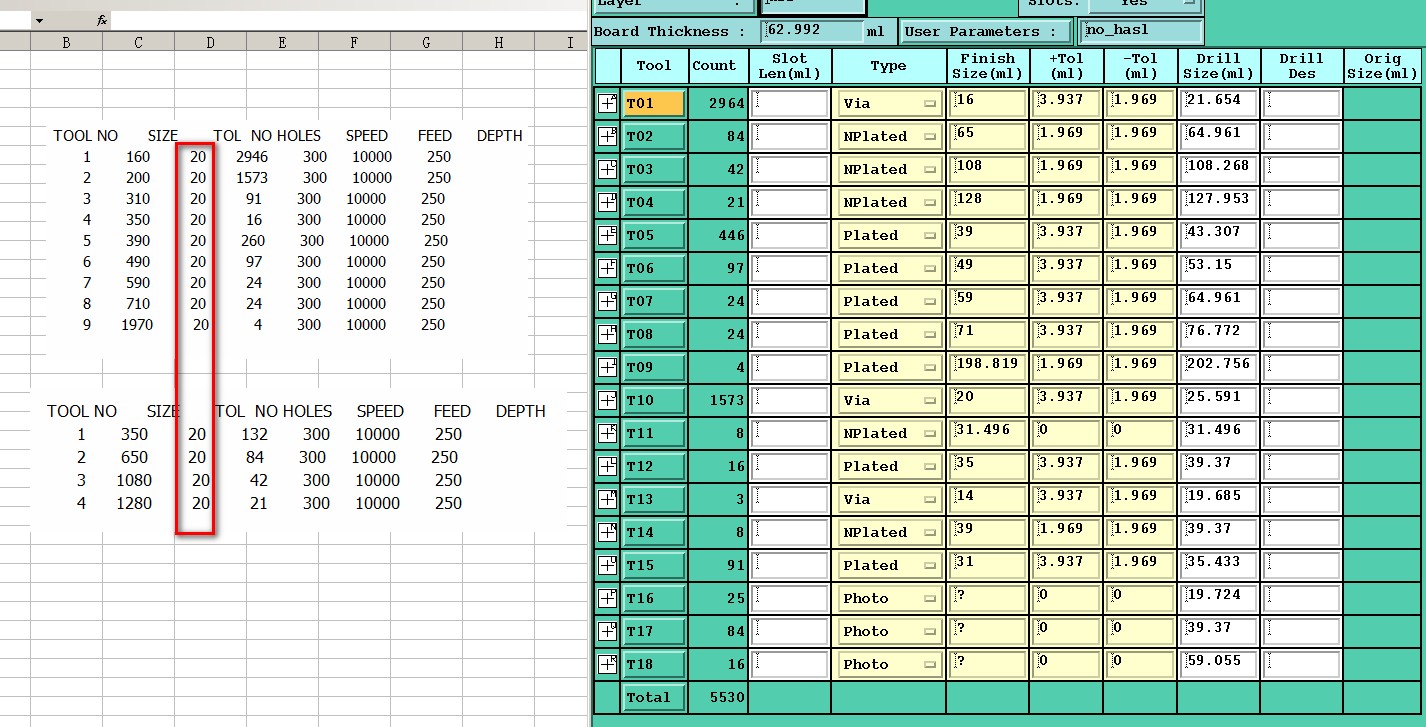Click the plus icon beside tool T18
Viewport: 1426px width, 727px height.
pyautogui.click(x=607, y=664)
